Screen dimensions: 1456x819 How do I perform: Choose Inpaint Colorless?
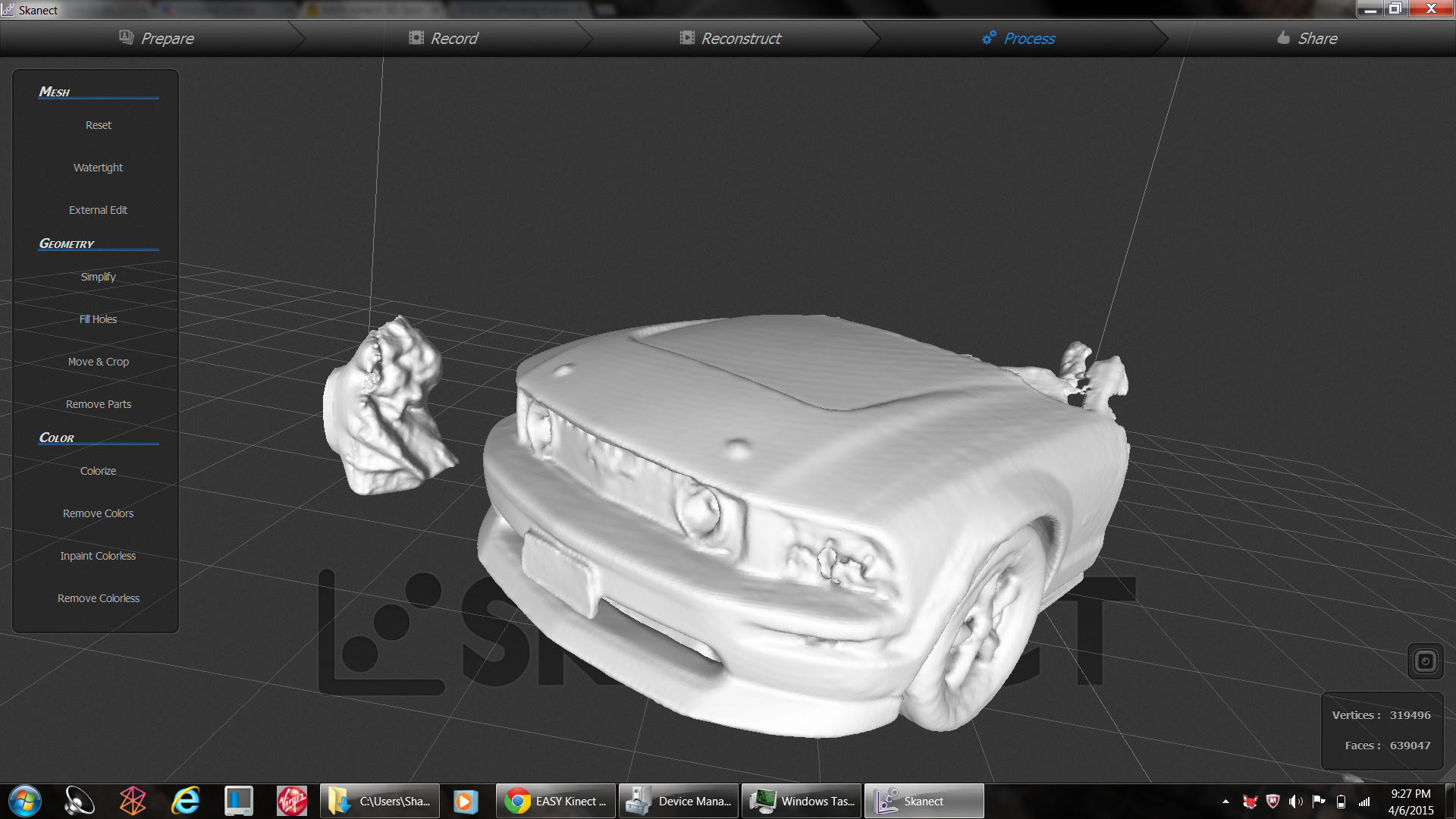[x=98, y=556]
